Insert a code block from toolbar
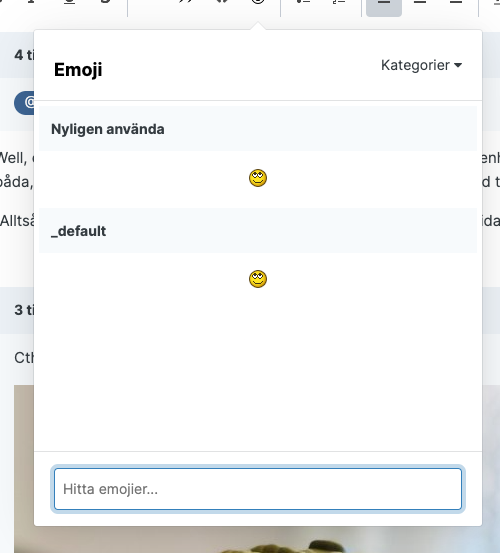Image resolution: width=500 pixels, height=553 pixels. click(x=222, y=2)
